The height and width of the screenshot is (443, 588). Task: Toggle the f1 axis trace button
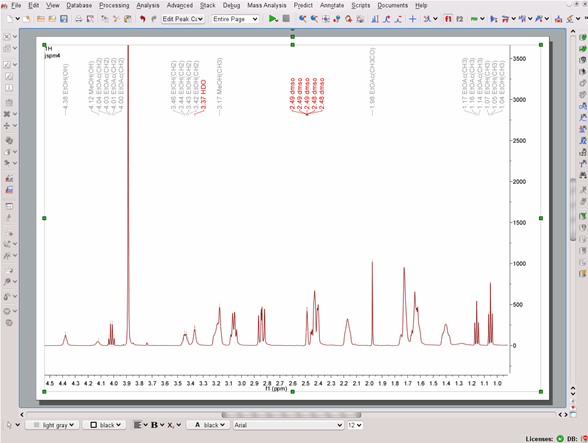point(448,19)
